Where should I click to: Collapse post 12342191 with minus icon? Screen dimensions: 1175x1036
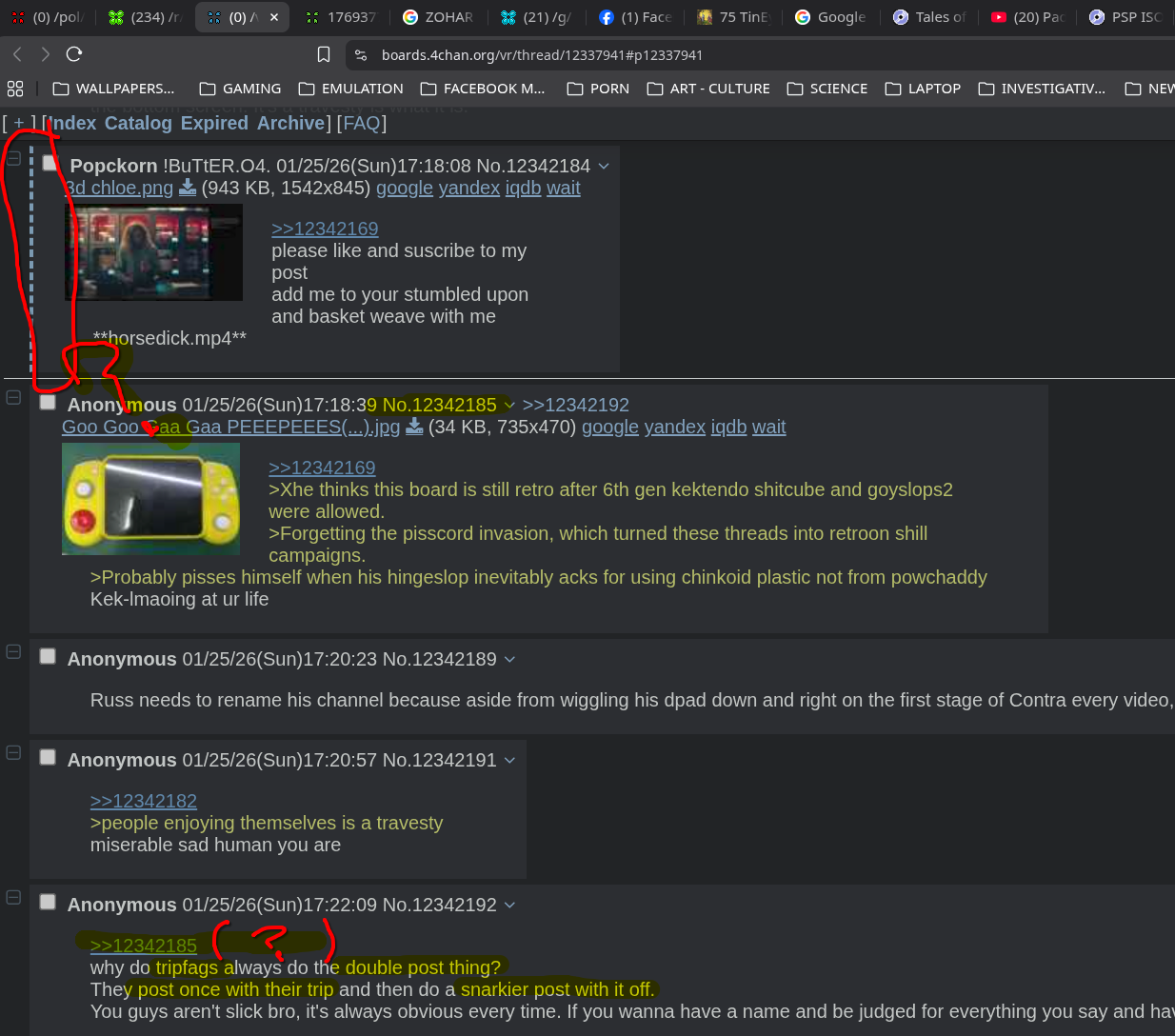tap(13, 752)
